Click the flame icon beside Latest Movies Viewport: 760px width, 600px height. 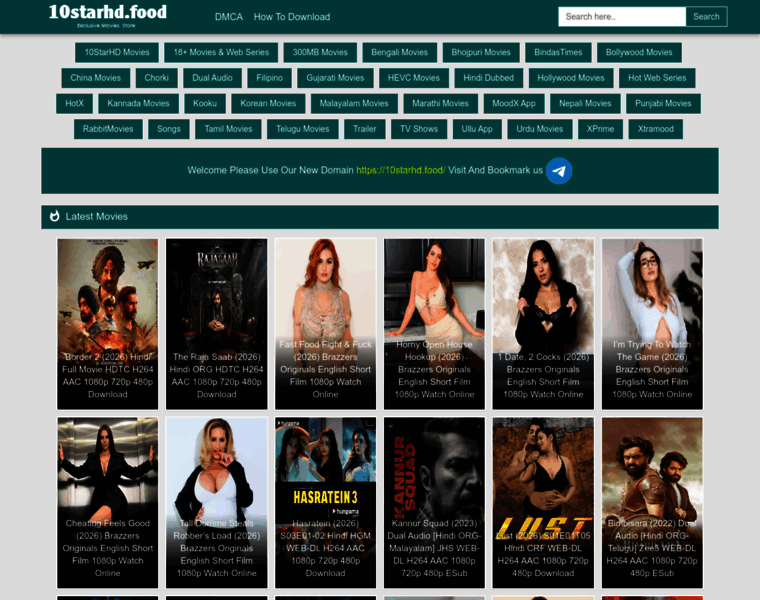[55, 216]
